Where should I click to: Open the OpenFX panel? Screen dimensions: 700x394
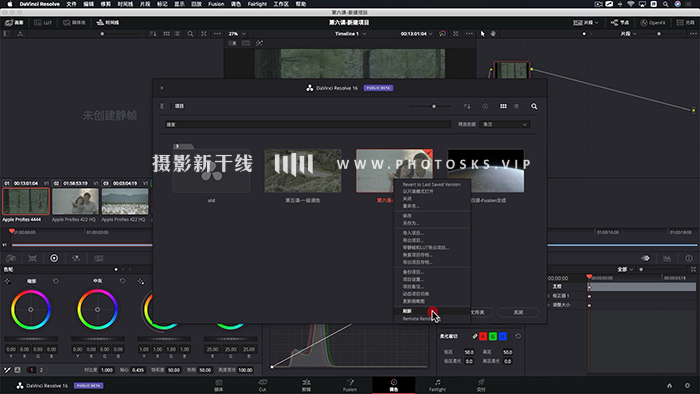pyautogui.click(x=653, y=22)
